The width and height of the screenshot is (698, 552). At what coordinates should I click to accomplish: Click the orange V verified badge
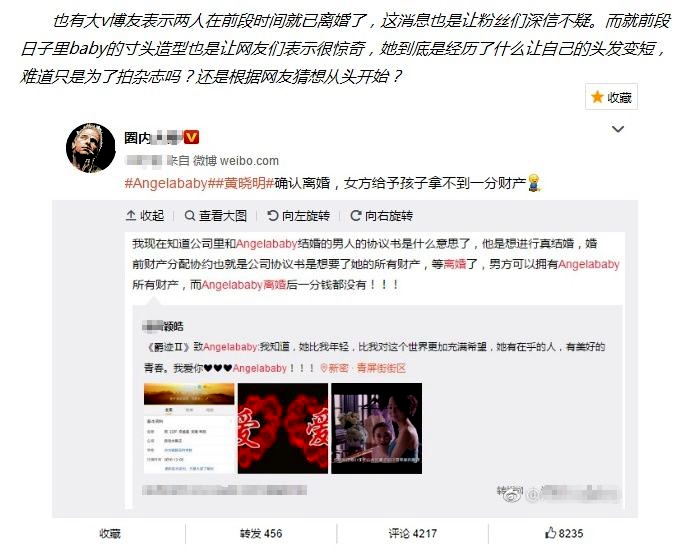pyautogui.click(x=191, y=138)
